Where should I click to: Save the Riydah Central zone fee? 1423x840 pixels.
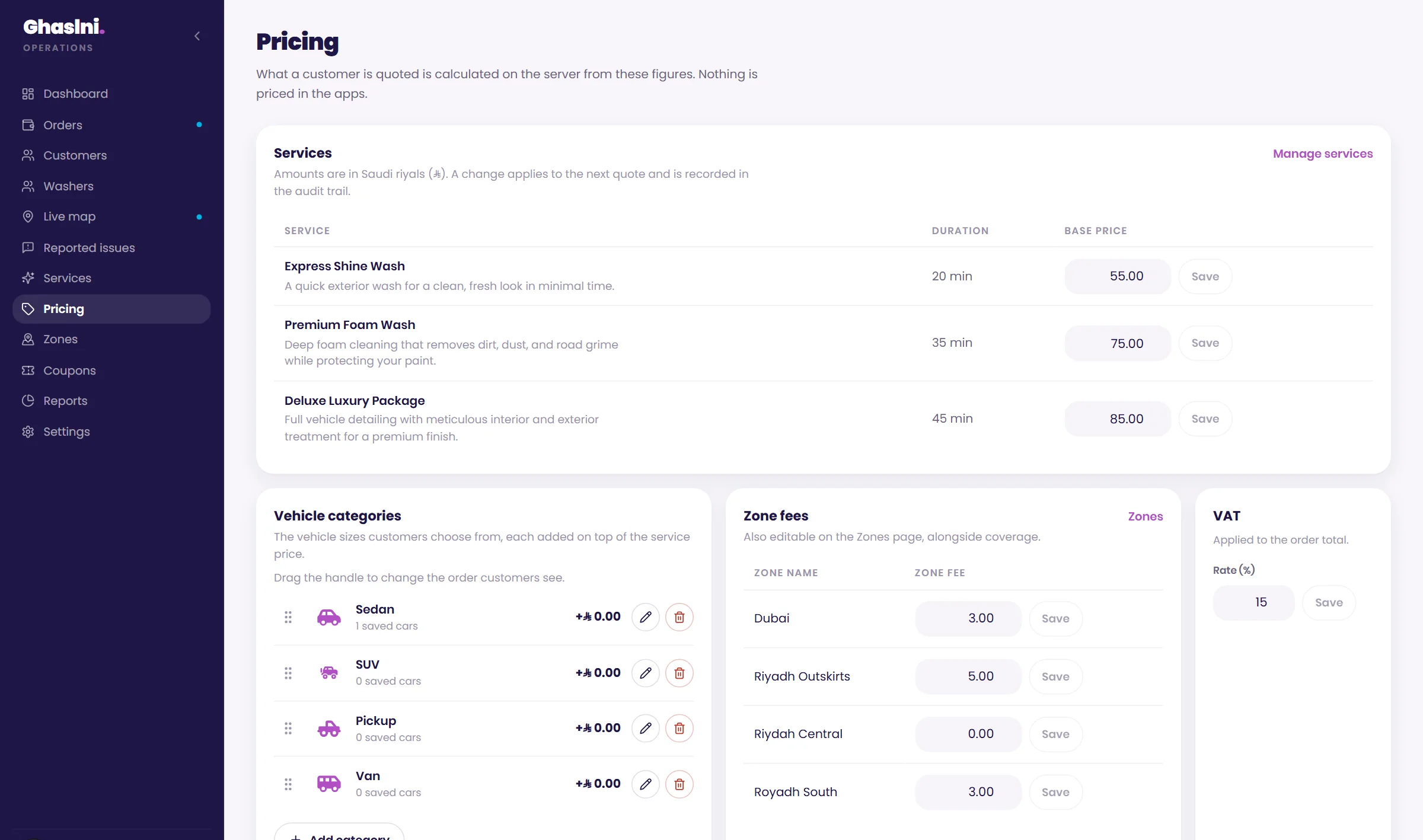(1056, 734)
